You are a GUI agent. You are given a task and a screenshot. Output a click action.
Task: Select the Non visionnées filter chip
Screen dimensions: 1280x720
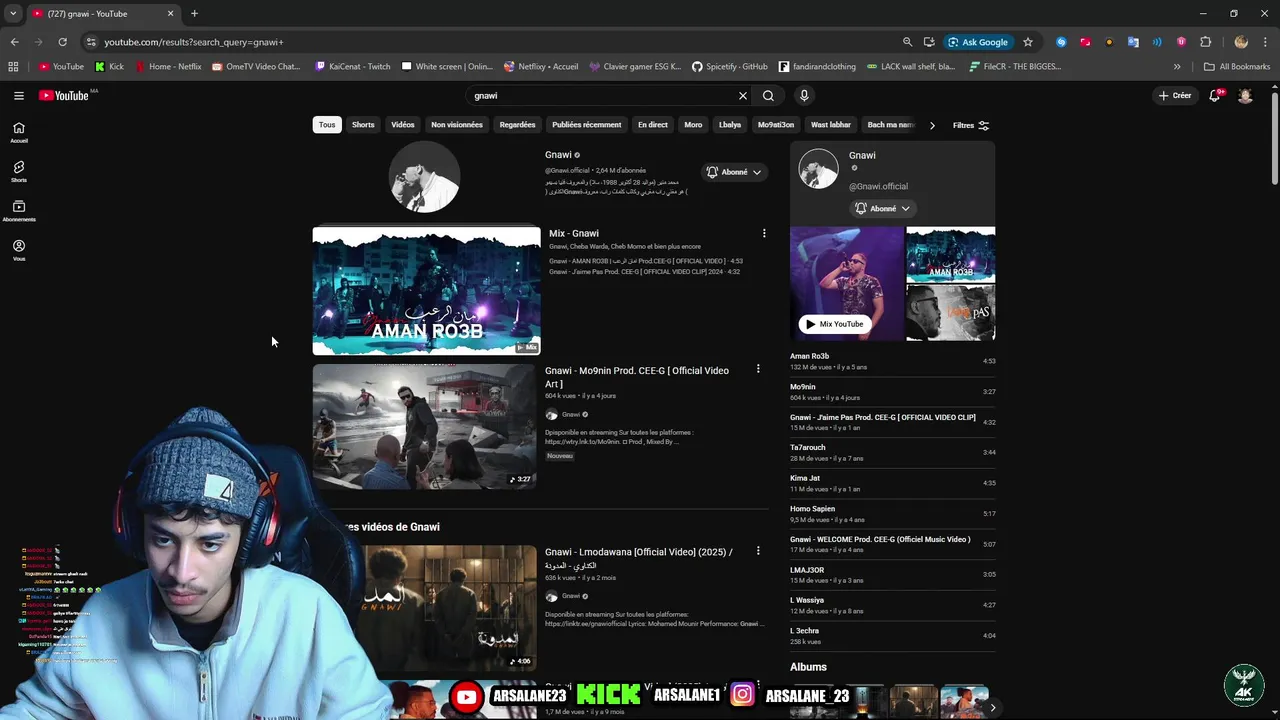point(457,125)
